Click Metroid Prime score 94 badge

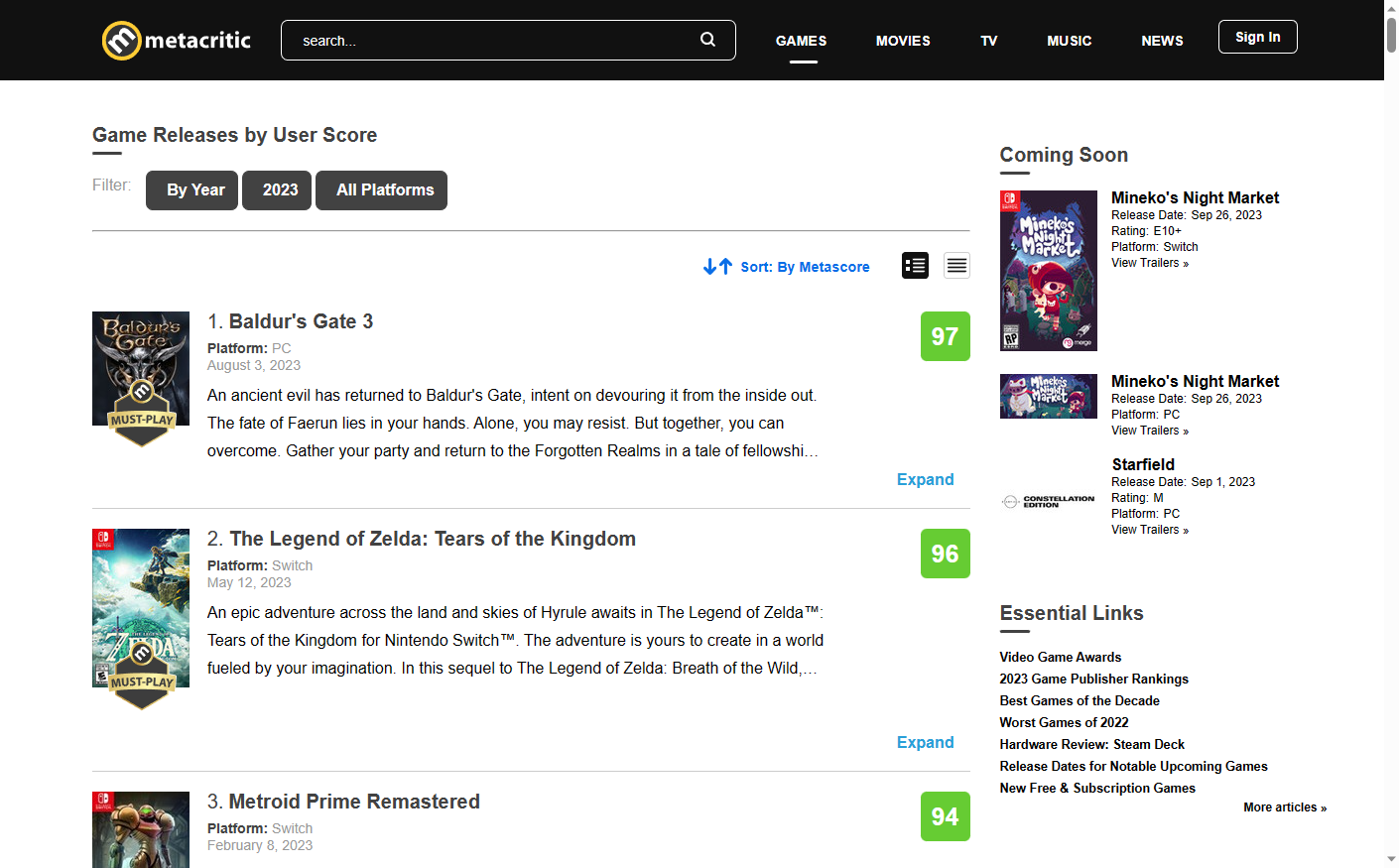pos(945,816)
